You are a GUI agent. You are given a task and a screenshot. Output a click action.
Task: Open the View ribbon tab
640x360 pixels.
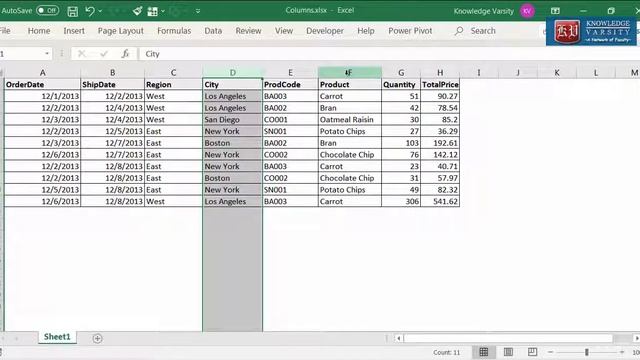pos(284,31)
